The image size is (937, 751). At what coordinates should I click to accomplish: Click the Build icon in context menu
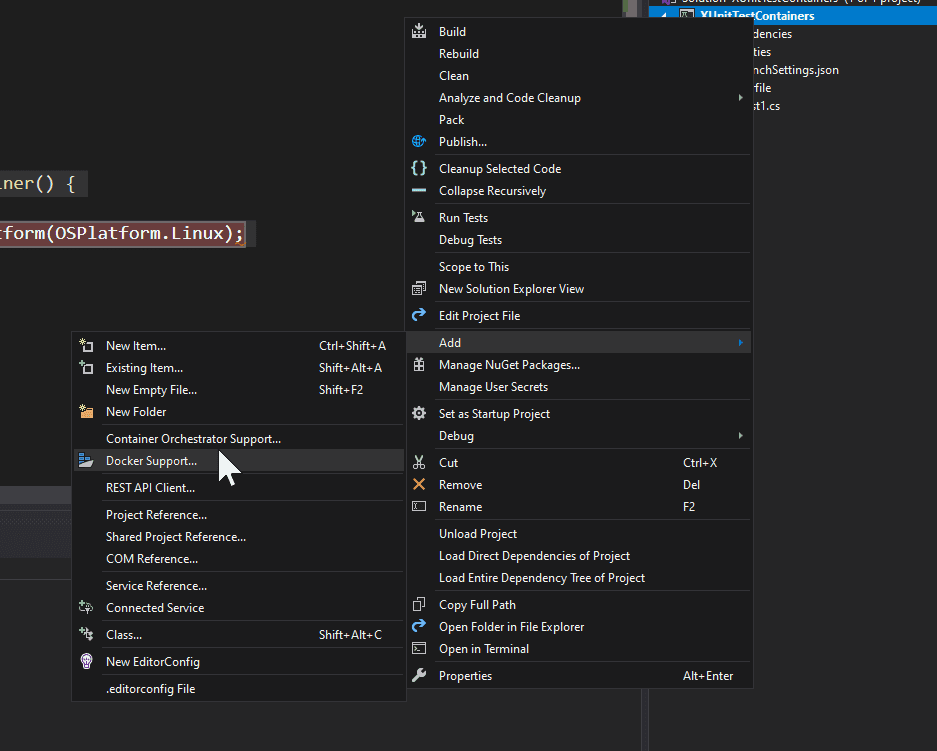tap(419, 32)
